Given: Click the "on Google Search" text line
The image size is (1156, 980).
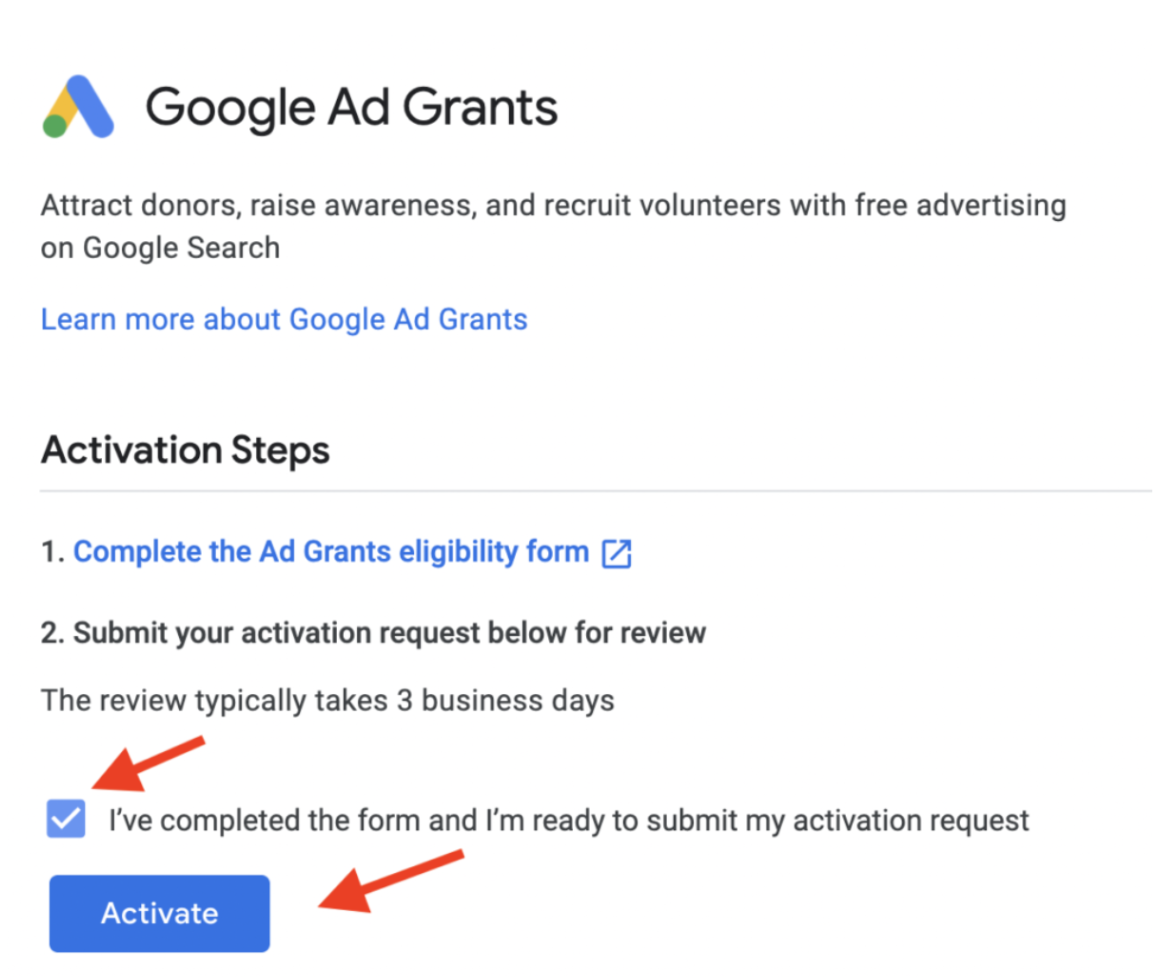Looking at the screenshot, I should pyautogui.click(x=160, y=249).
